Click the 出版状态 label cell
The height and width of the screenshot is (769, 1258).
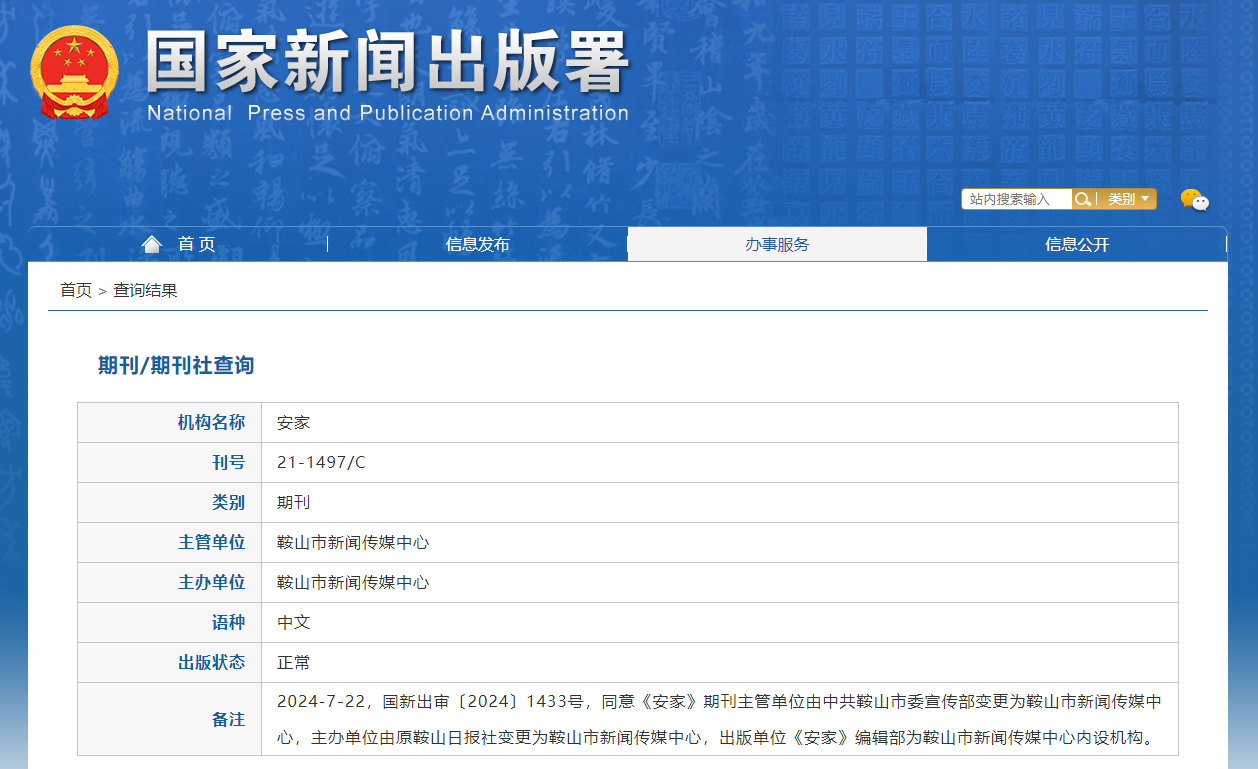coord(170,662)
